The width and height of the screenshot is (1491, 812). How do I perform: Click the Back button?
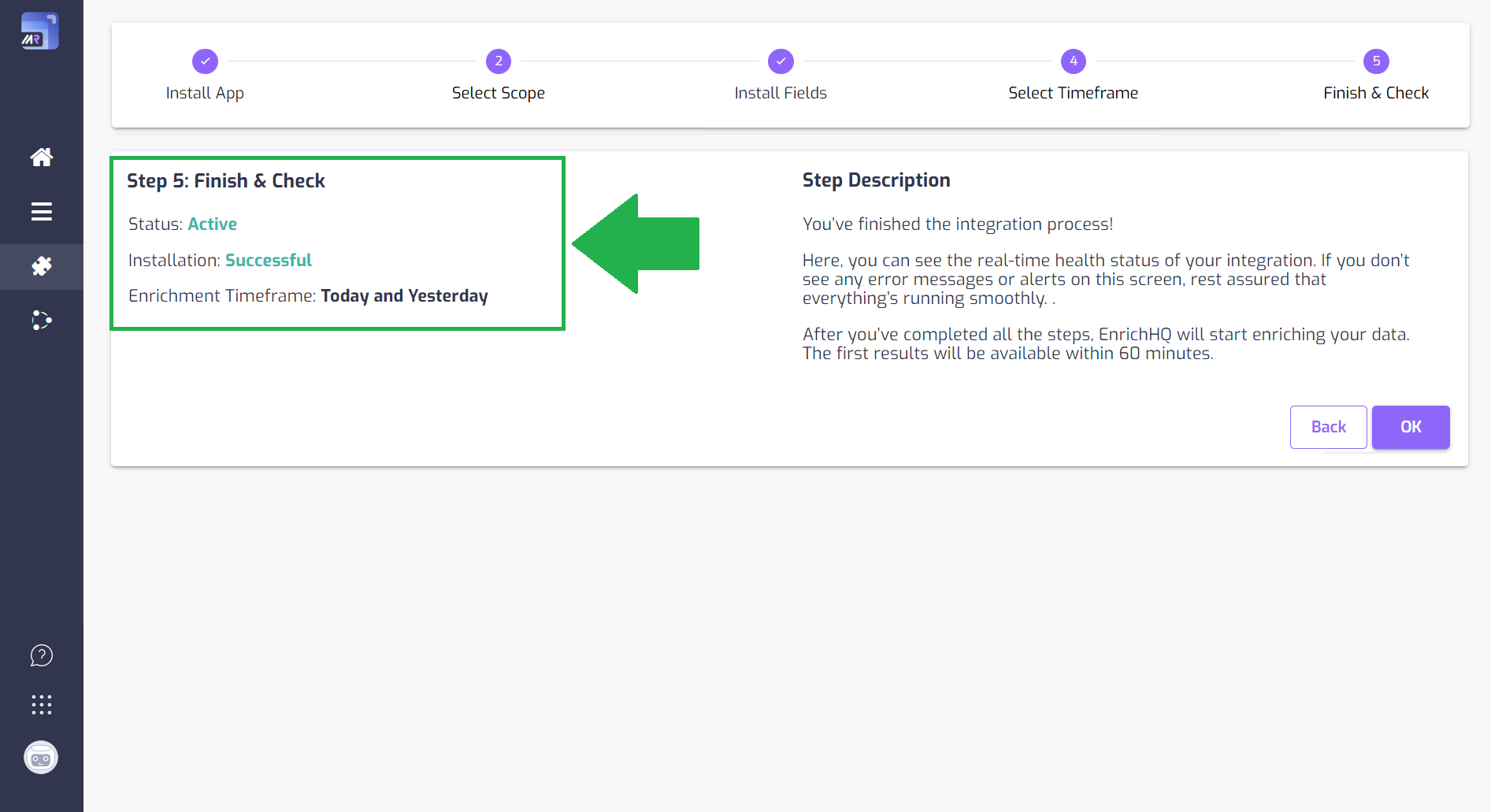click(x=1329, y=427)
